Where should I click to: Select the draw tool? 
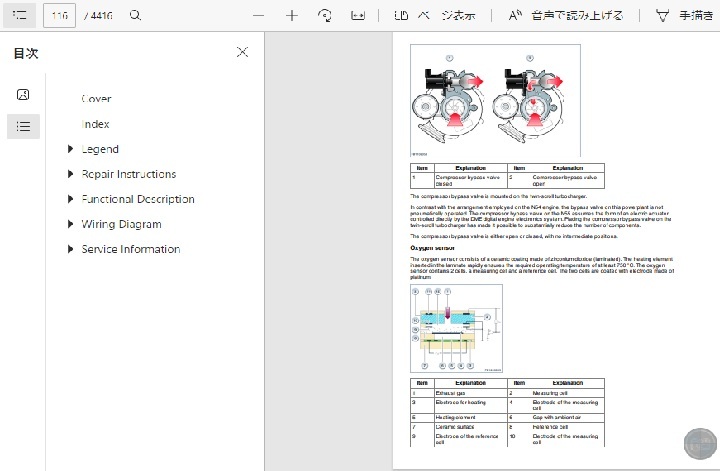pyautogui.click(x=684, y=16)
